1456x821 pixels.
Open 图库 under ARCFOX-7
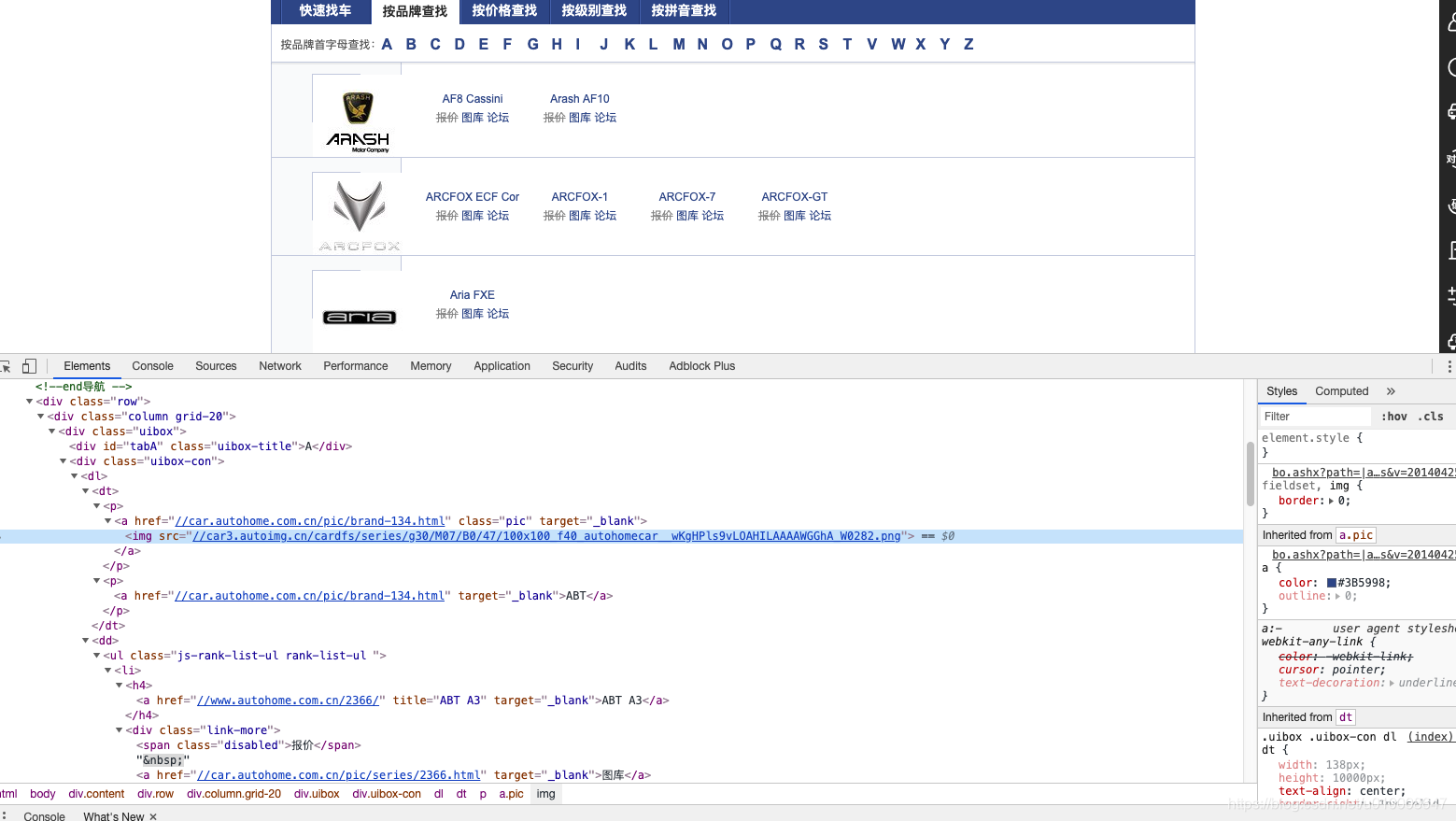coord(687,216)
